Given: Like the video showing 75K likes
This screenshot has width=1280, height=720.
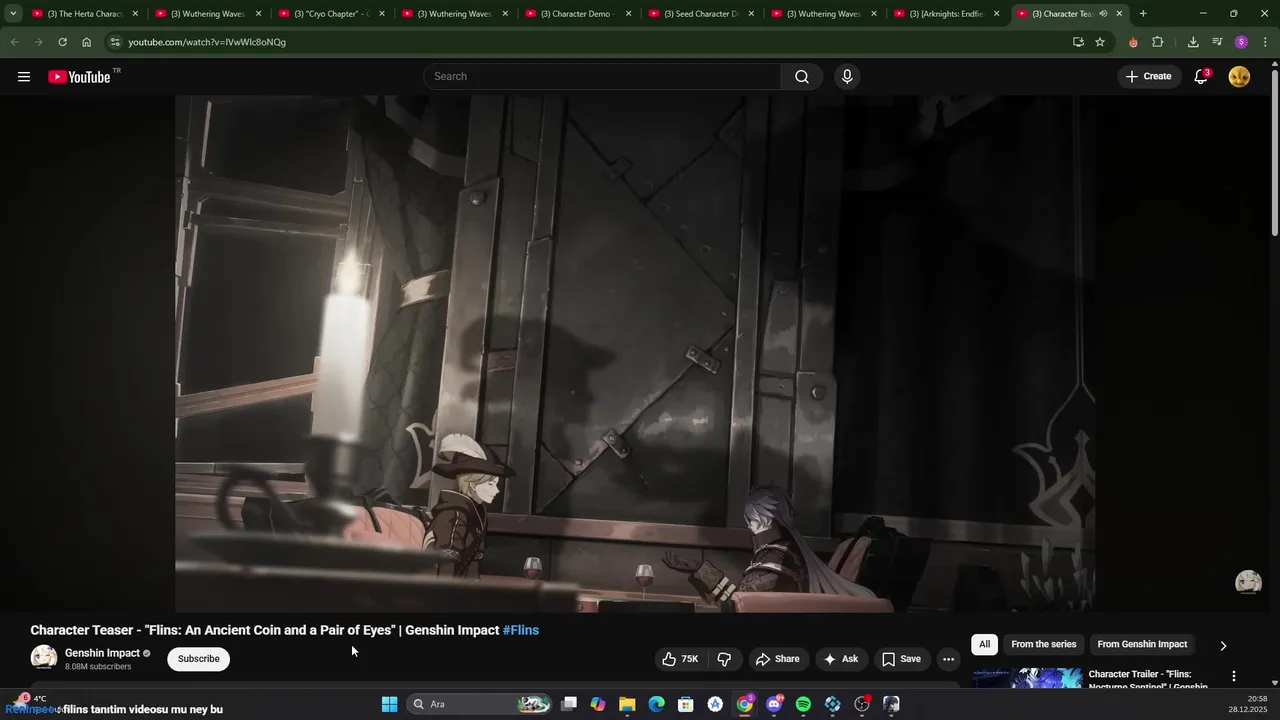Looking at the screenshot, I should (x=680, y=659).
